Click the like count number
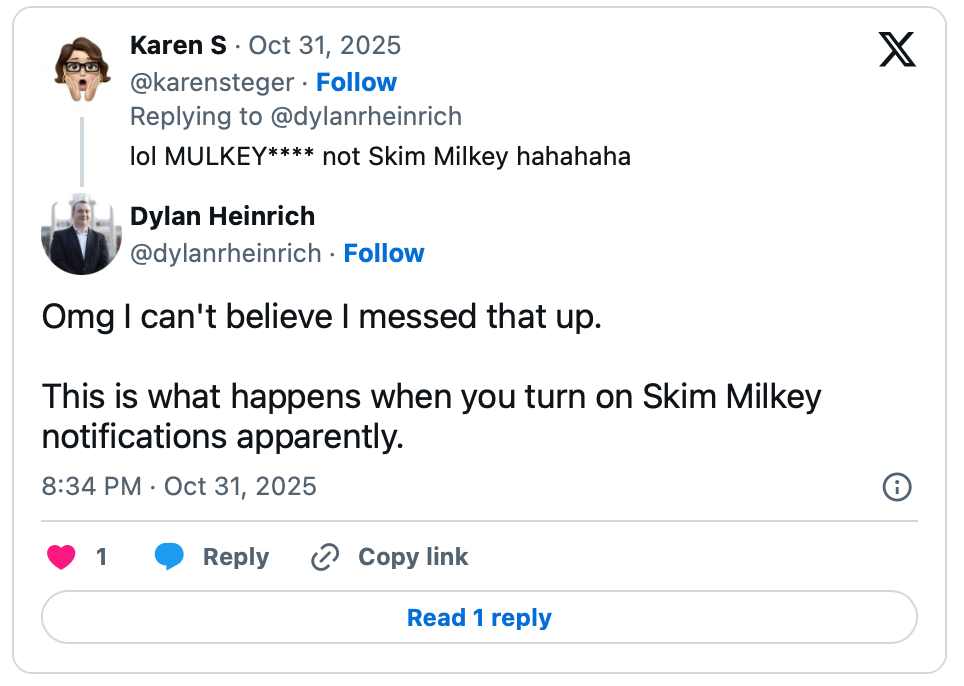The height and width of the screenshot is (686, 964). pos(101,557)
